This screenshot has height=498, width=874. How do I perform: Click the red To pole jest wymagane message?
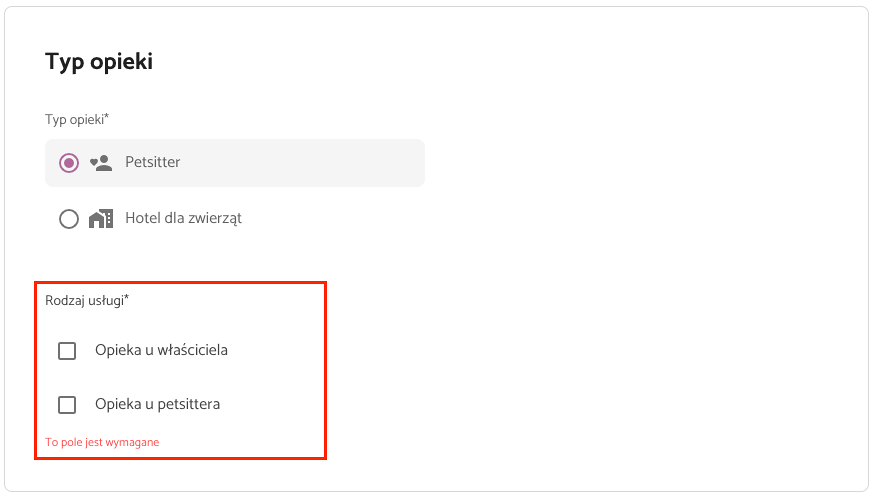pos(102,442)
